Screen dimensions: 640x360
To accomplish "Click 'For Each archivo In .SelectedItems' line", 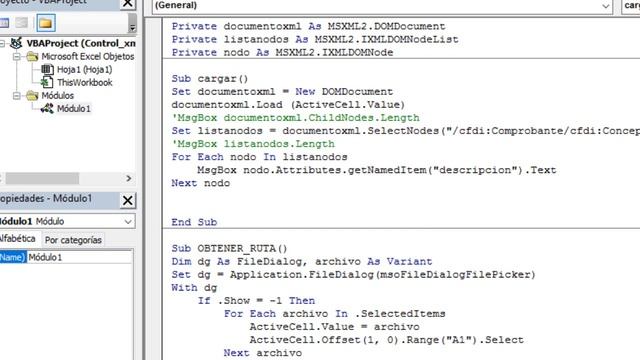I will click(x=335, y=314).
